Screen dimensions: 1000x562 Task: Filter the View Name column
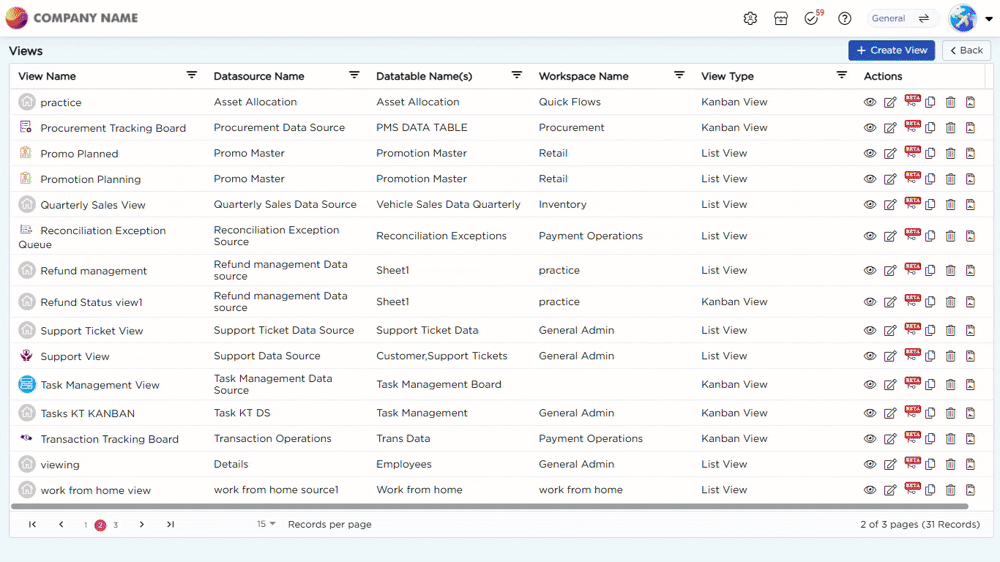point(191,75)
